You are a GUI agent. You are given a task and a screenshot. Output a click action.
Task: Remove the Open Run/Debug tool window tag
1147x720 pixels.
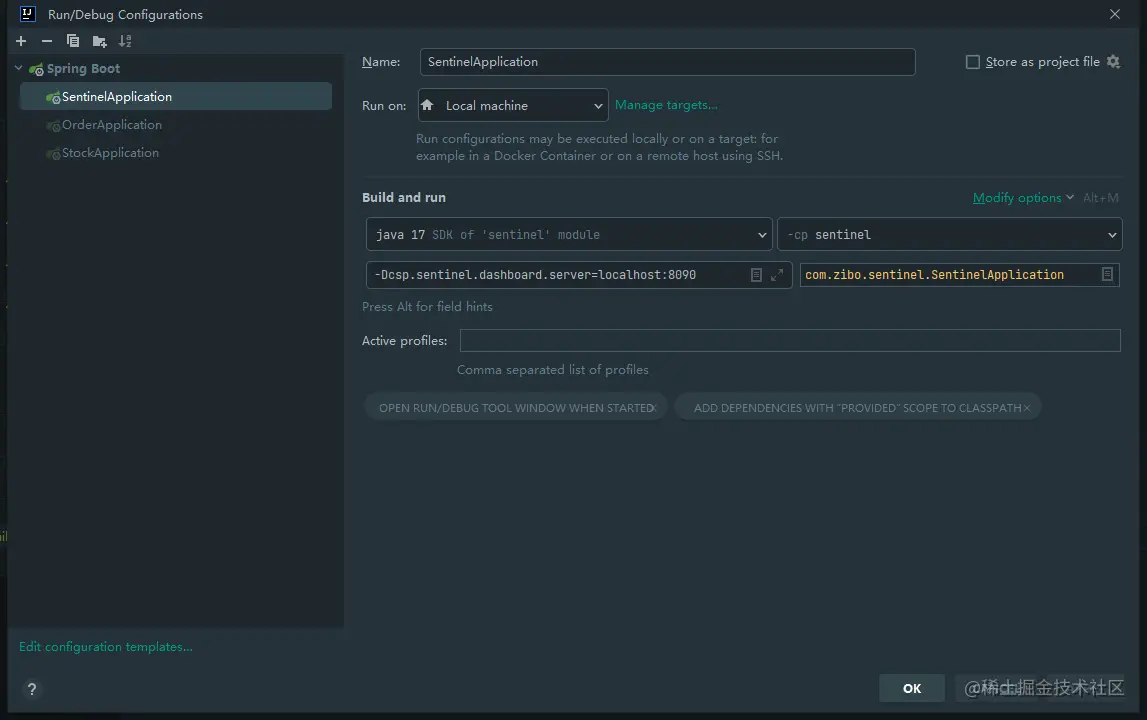click(654, 408)
